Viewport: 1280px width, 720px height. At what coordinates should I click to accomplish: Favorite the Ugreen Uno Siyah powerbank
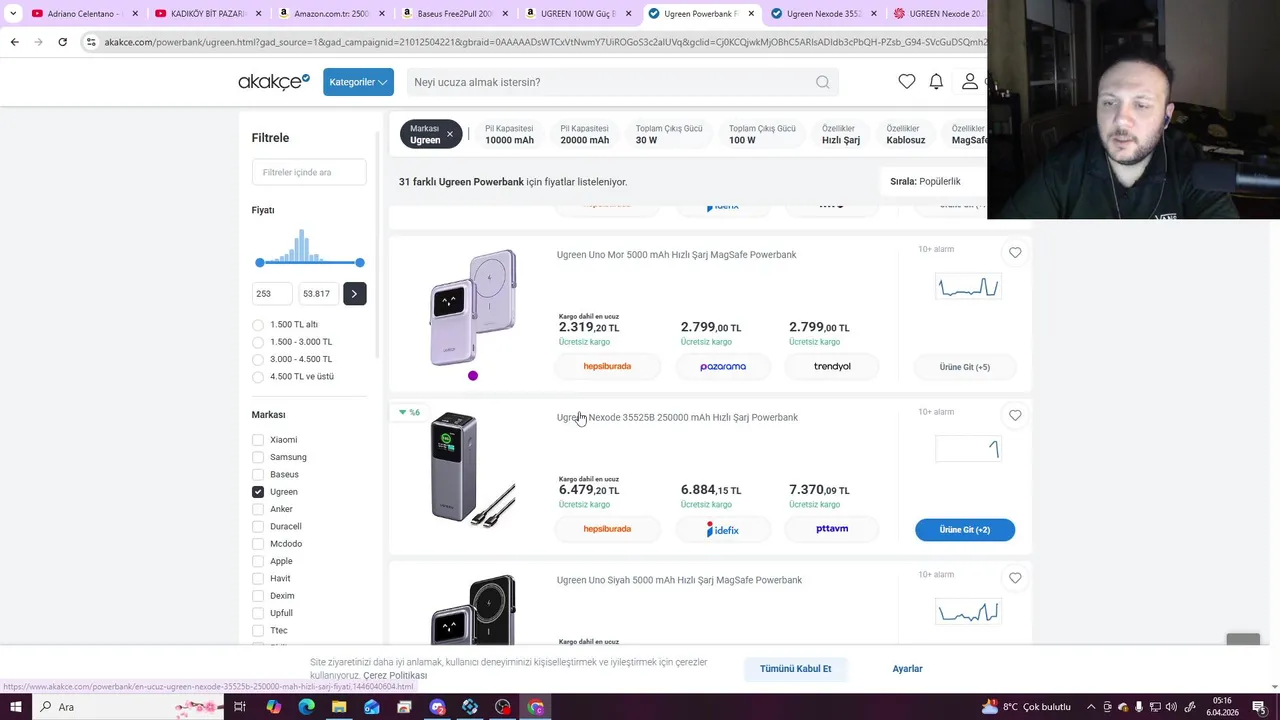click(1015, 578)
